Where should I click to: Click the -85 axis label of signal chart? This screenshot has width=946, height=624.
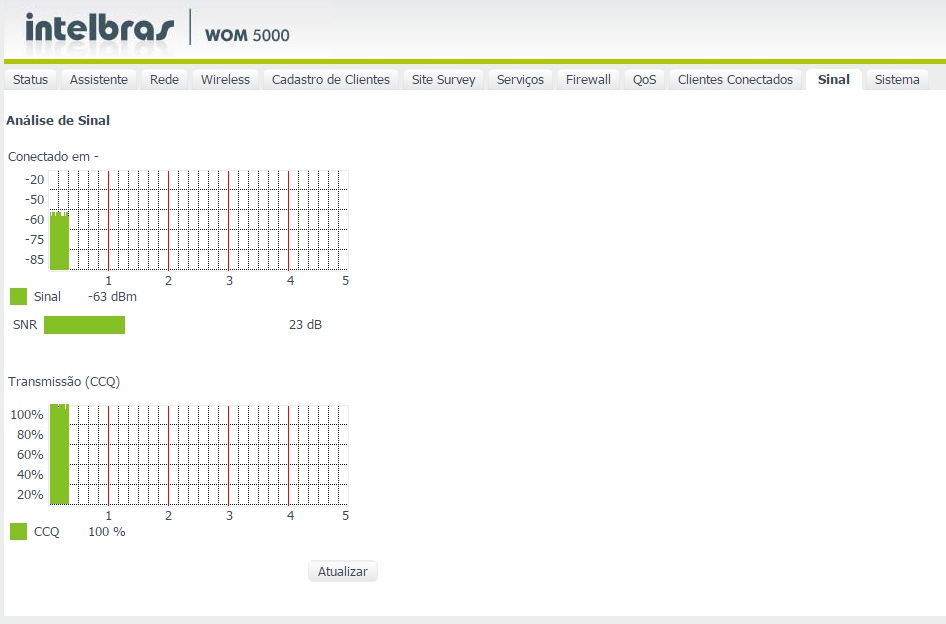click(x=34, y=259)
